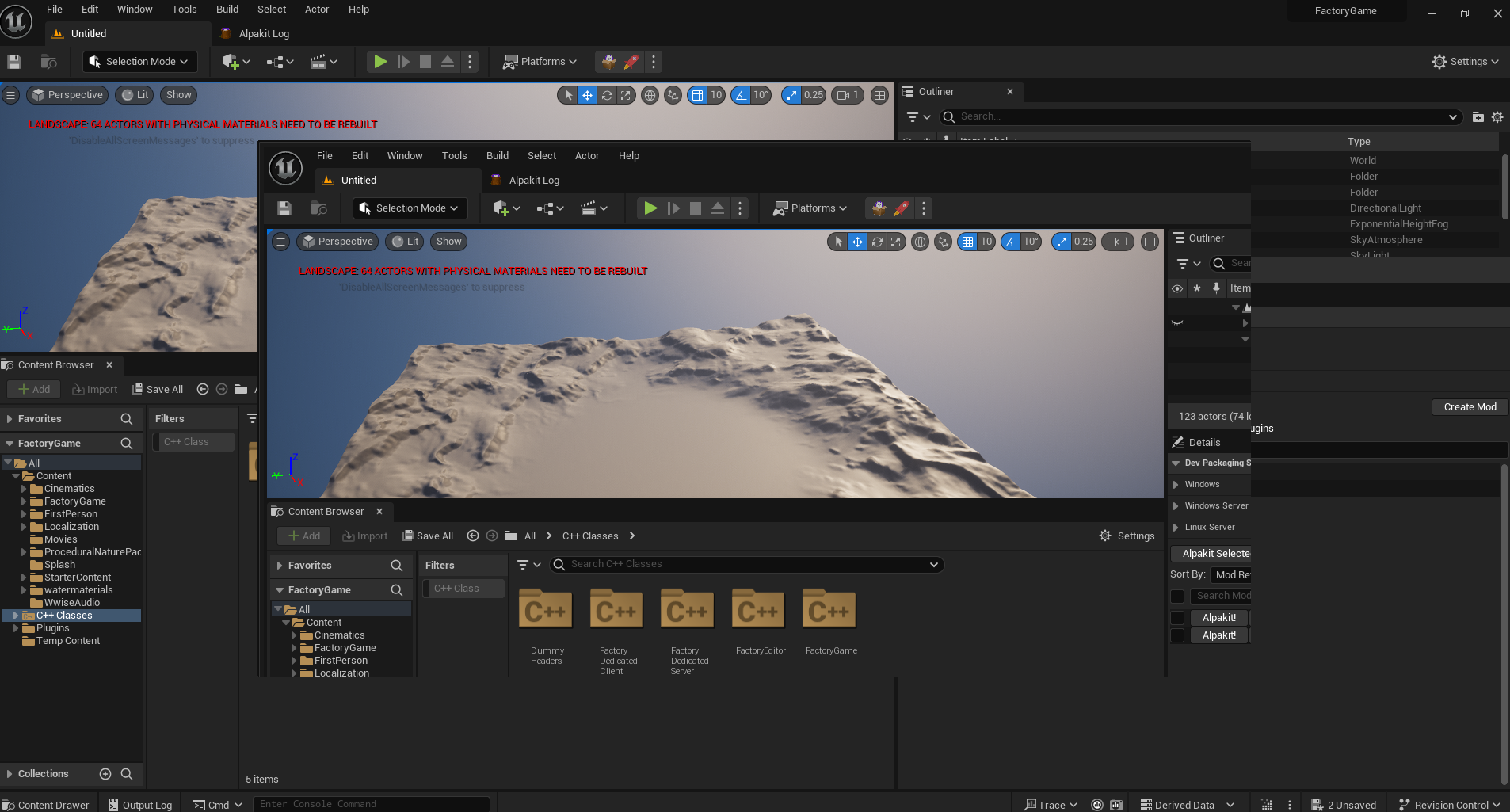Click search icon beside front window Favorites
Viewport: 1510px width, 812px height.
(x=397, y=566)
